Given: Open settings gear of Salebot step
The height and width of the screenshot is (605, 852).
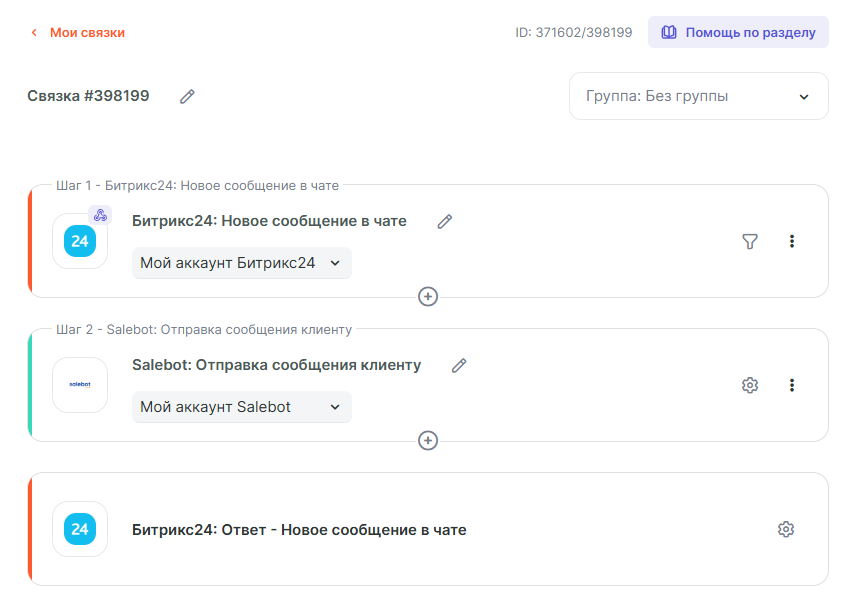Looking at the screenshot, I should click(750, 385).
